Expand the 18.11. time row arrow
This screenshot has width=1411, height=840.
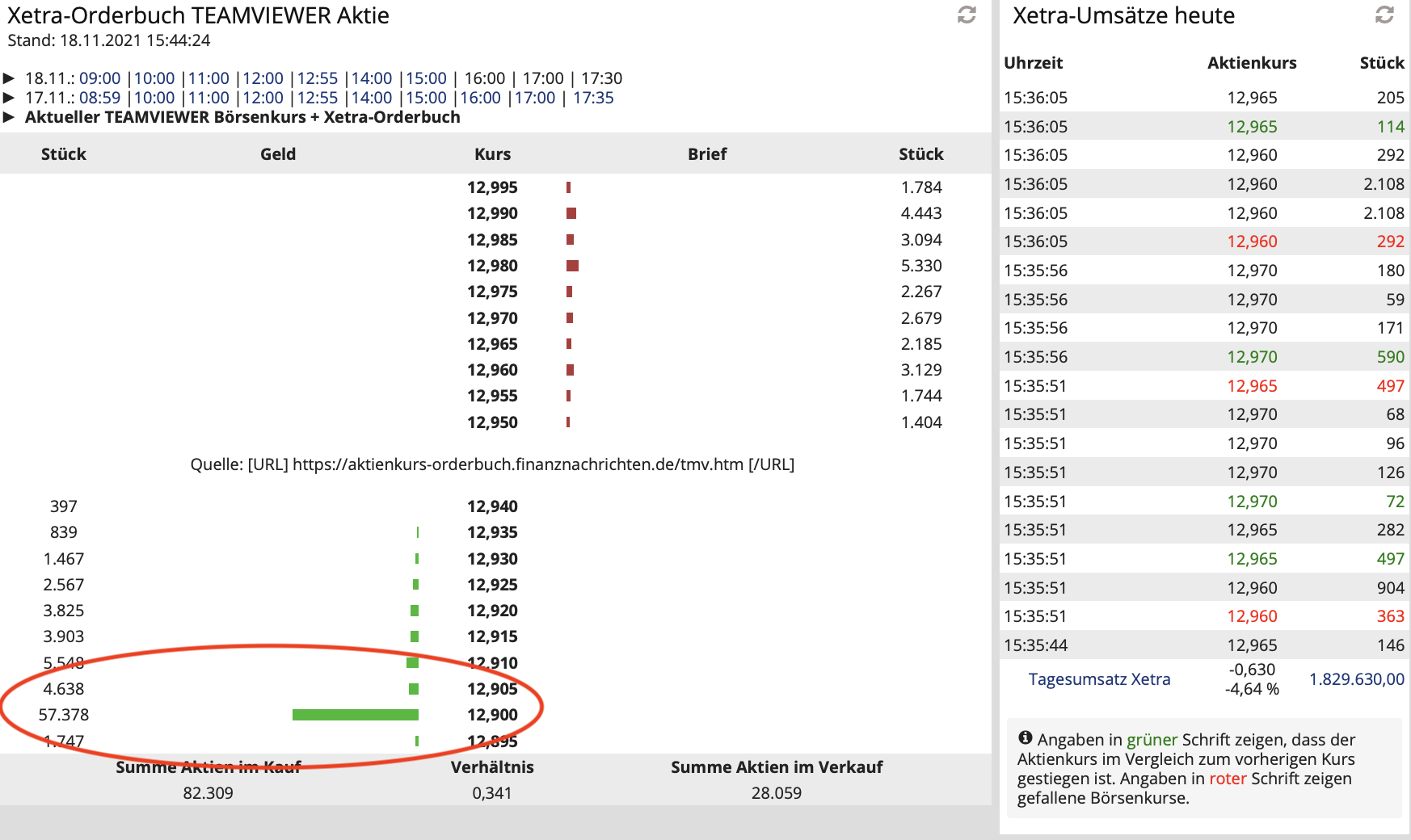coord(9,78)
